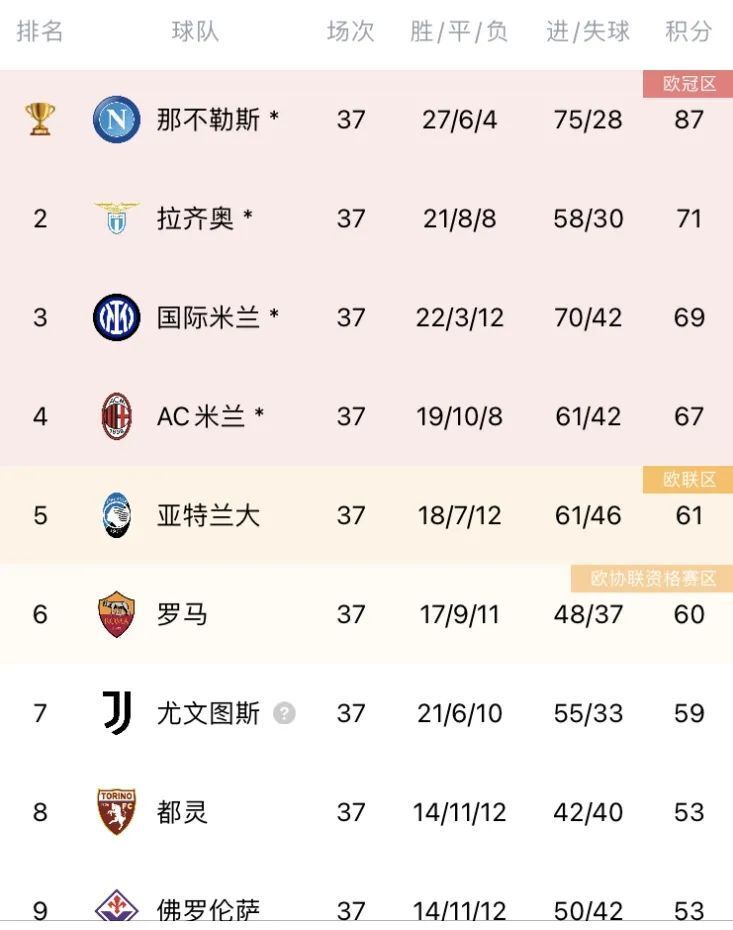
Task: Click the gold trophy rank icon
Action: click(x=40, y=119)
